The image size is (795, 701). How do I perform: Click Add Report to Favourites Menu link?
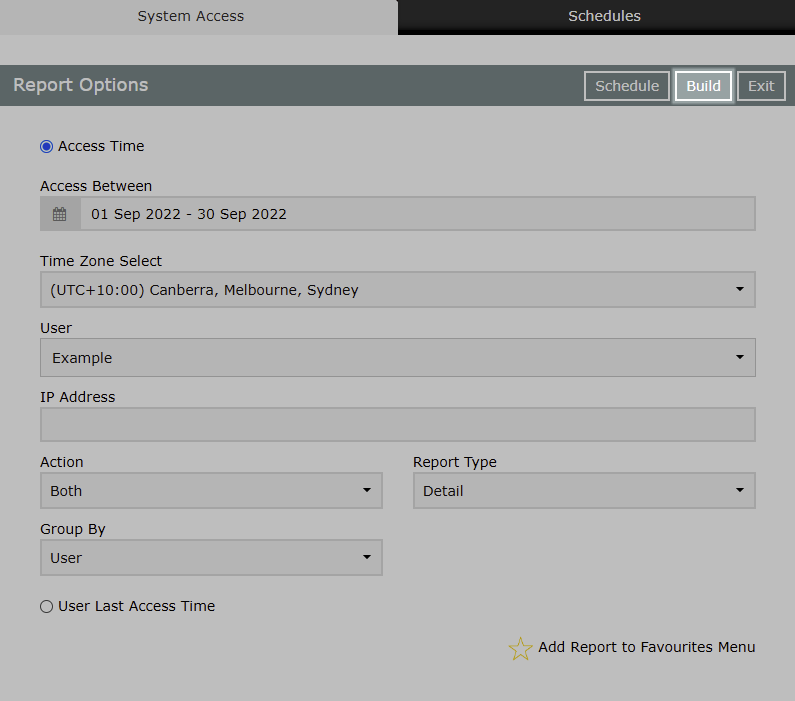(646, 647)
